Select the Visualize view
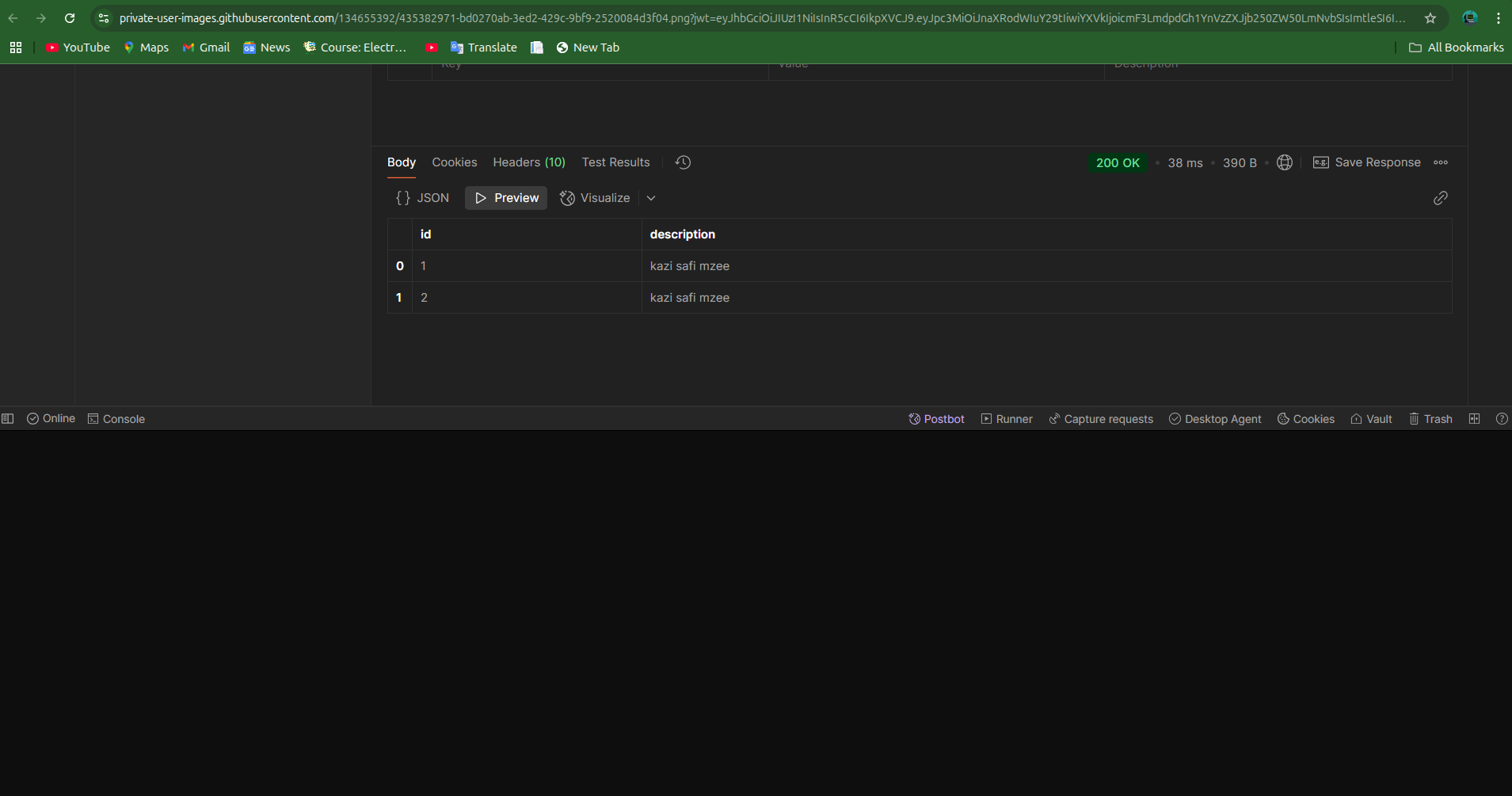The height and width of the screenshot is (796, 1512). 595,198
